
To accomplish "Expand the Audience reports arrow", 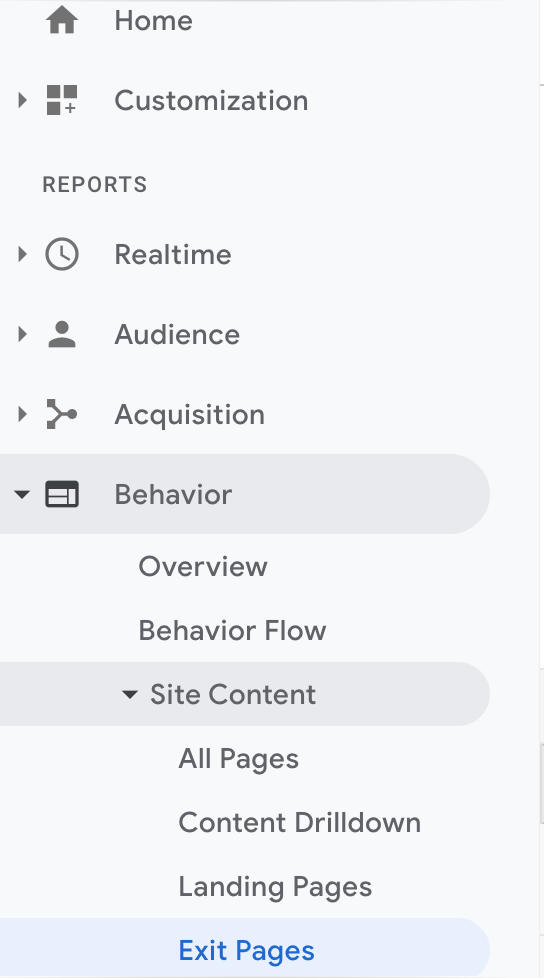I will 22,334.
